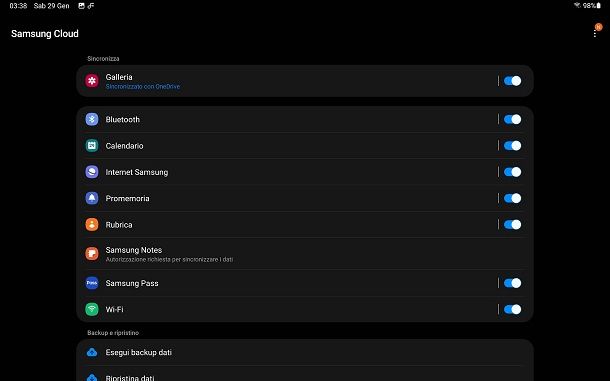Open Samsung Pass sync details
This screenshot has width=610, height=381.
pos(305,283)
